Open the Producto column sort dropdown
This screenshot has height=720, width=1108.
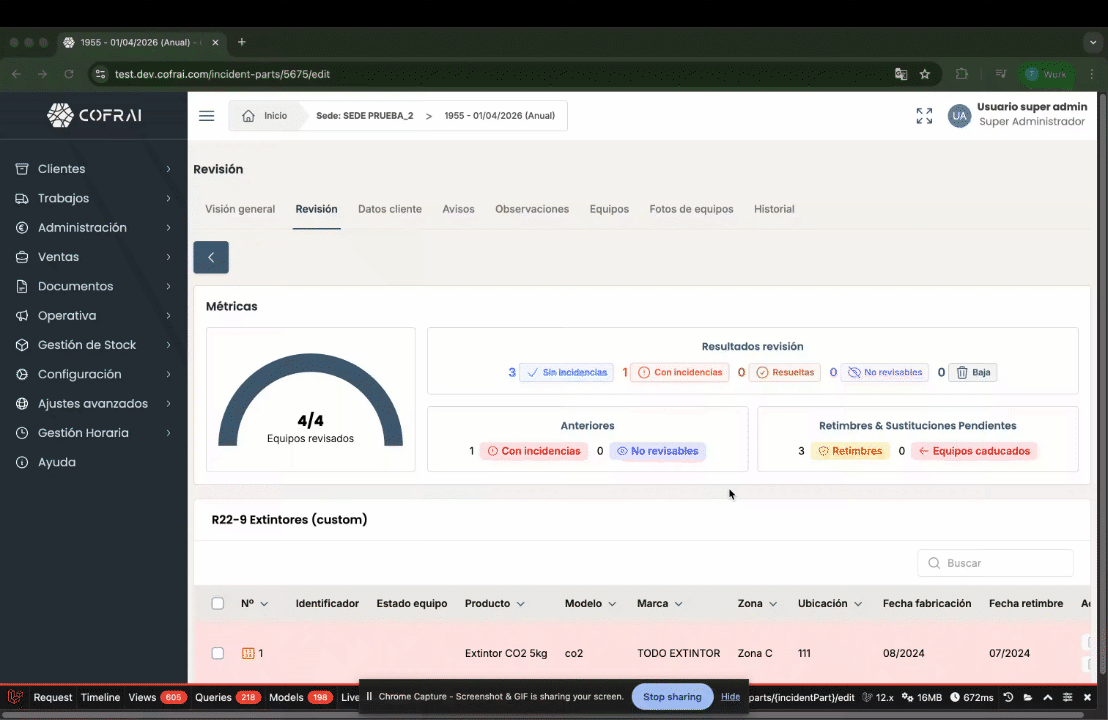point(520,604)
